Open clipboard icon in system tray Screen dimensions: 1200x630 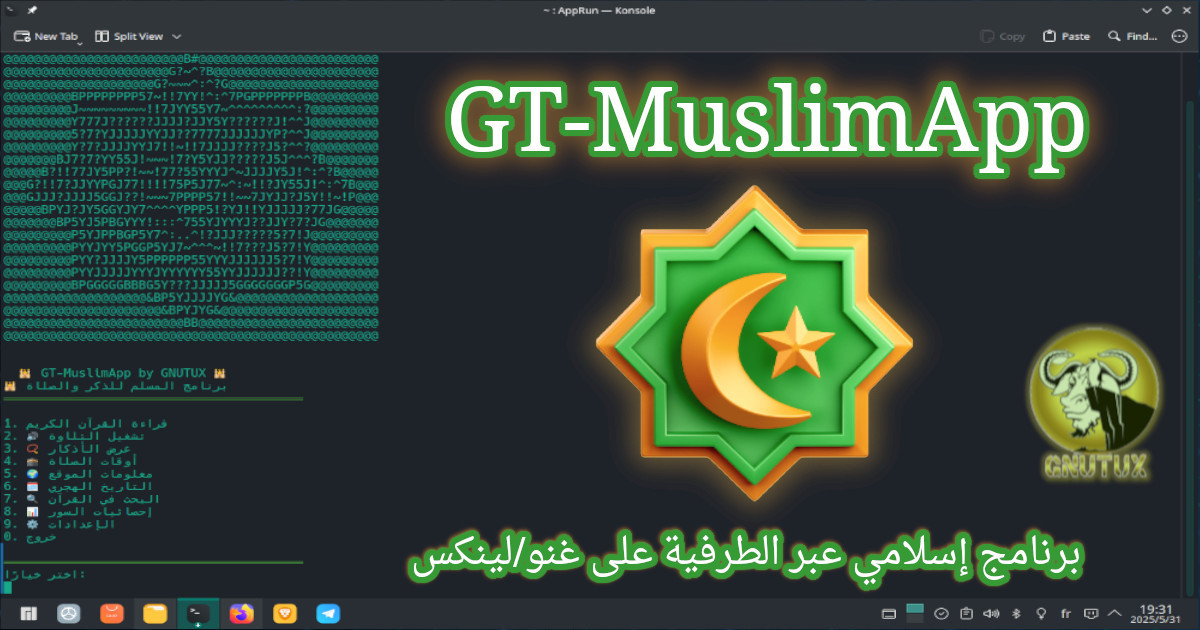pos(966,614)
